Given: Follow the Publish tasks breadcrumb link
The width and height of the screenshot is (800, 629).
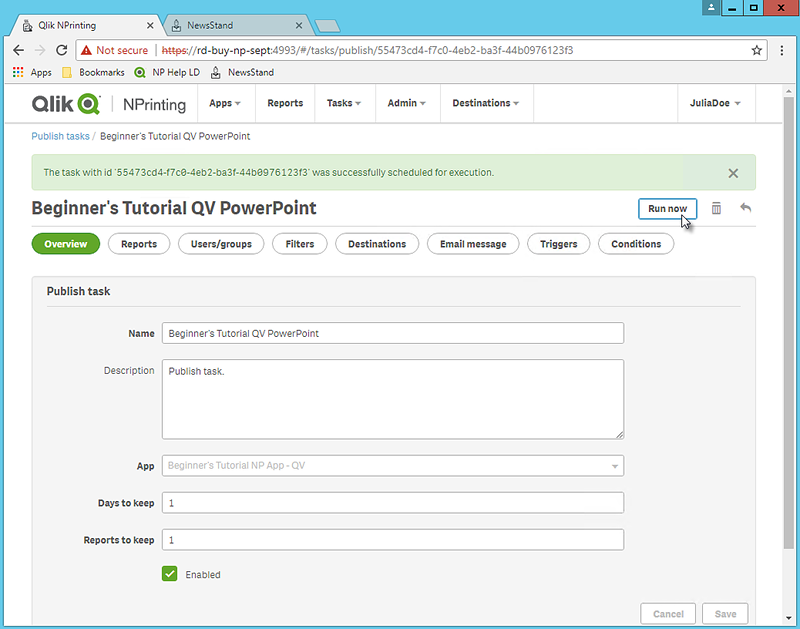Looking at the screenshot, I should 60,136.
